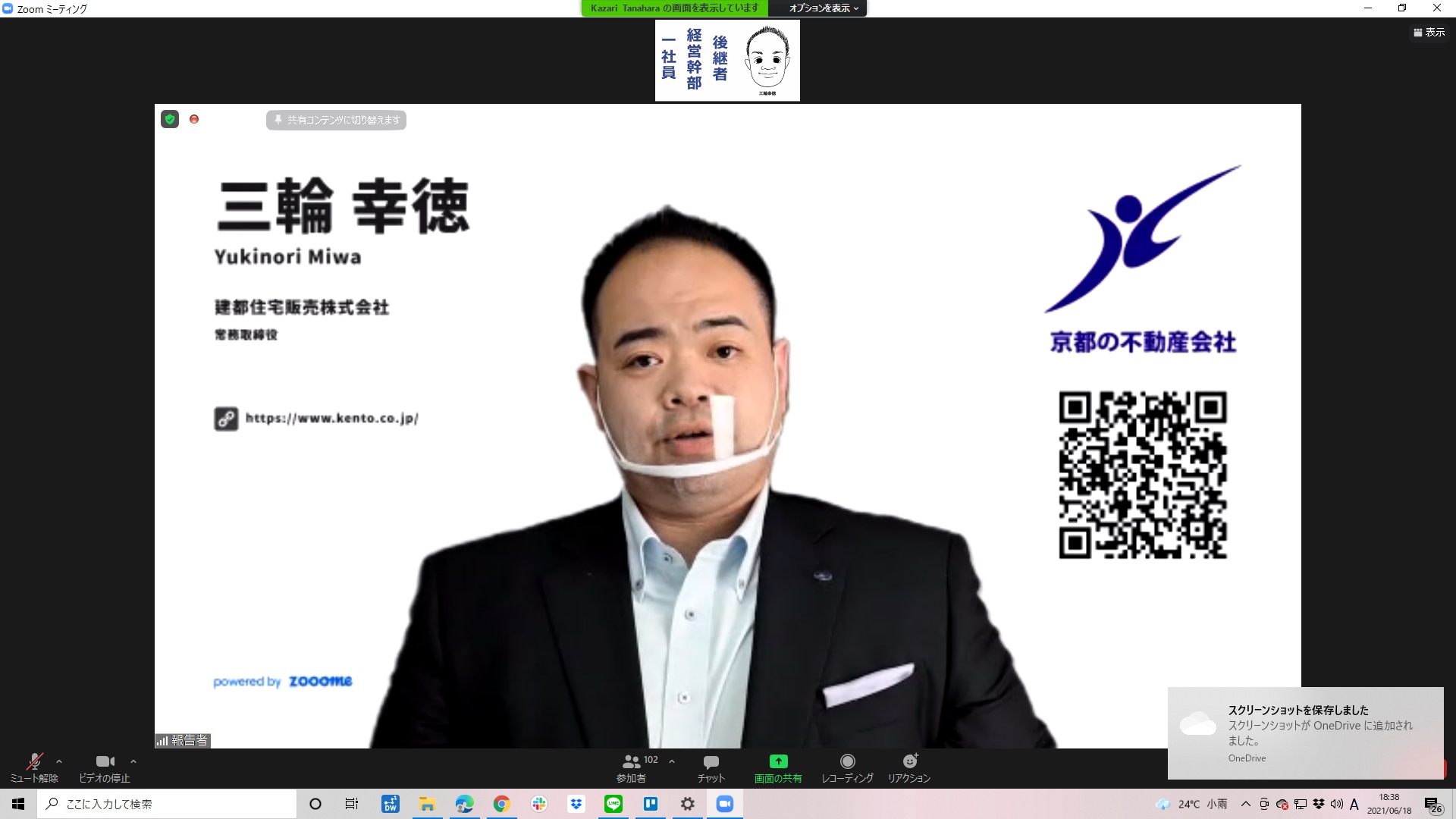1456x819 pixels.
Task: Select the speaker thumbnail with caricature face
Action: pos(727,61)
